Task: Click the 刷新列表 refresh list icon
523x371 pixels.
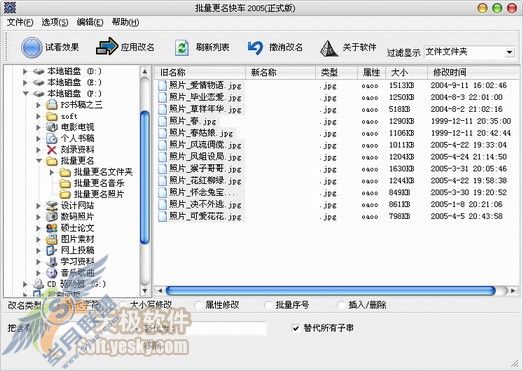Action: tap(182, 47)
